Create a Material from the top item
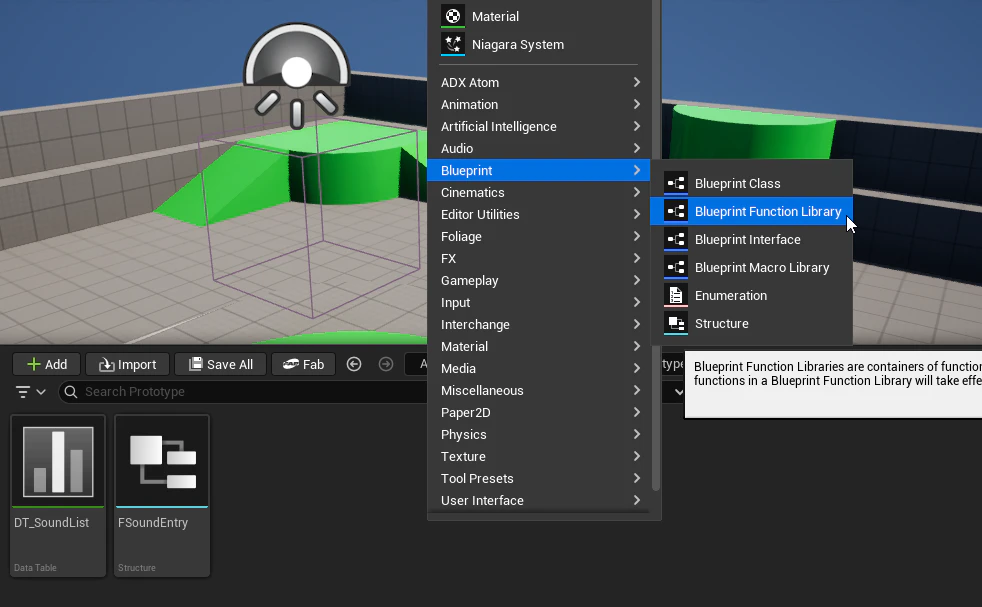Image resolution: width=982 pixels, height=607 pixels. pos(541,16)
